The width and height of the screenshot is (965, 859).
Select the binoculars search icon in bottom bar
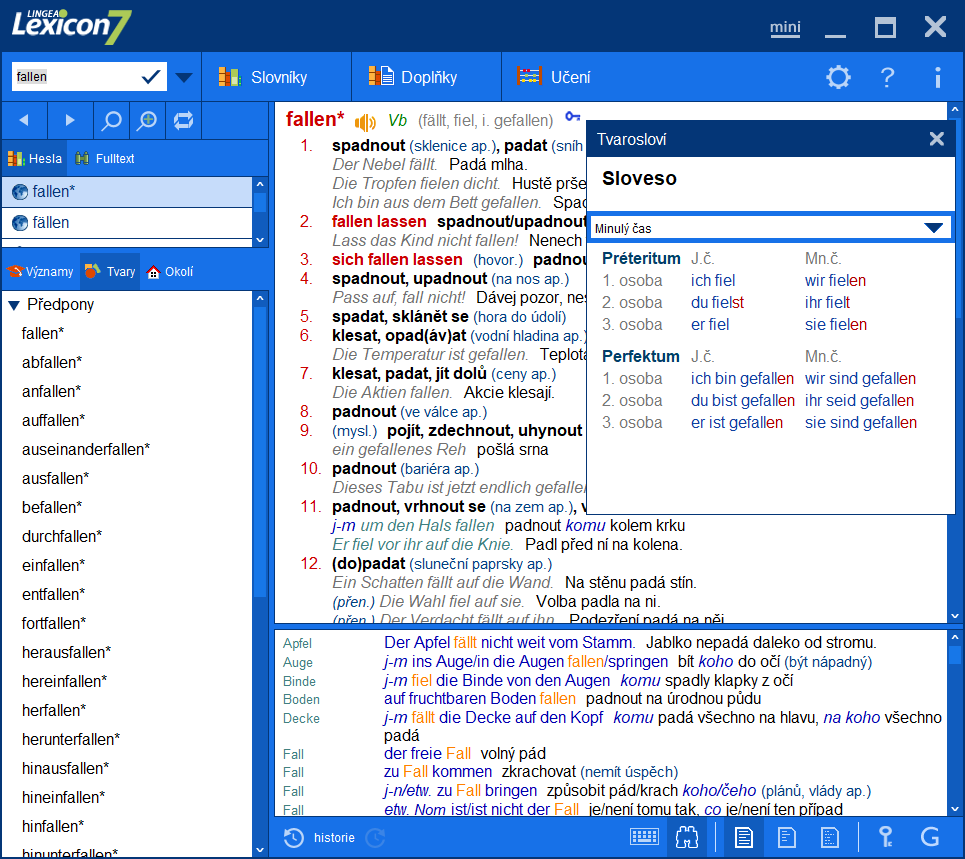click(x=688, y=838)
